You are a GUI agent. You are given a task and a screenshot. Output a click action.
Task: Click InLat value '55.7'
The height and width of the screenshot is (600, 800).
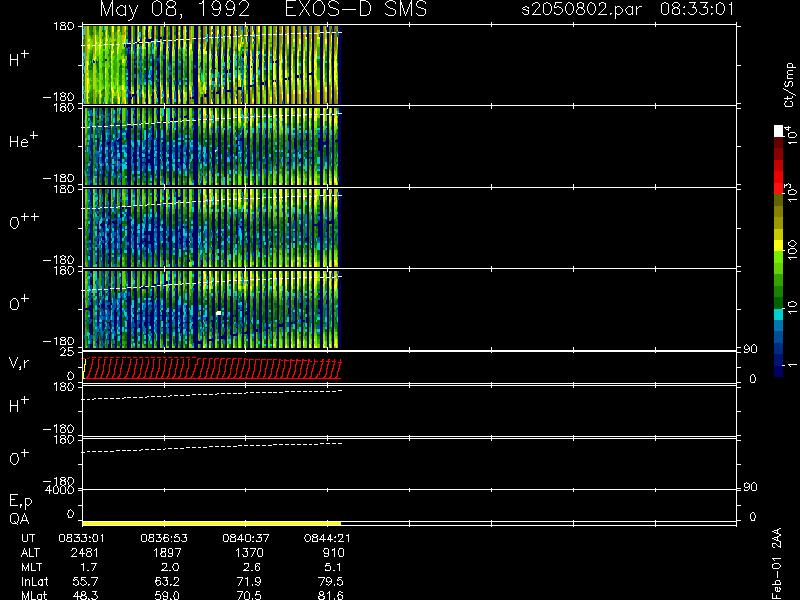click(x=85, y=582)
